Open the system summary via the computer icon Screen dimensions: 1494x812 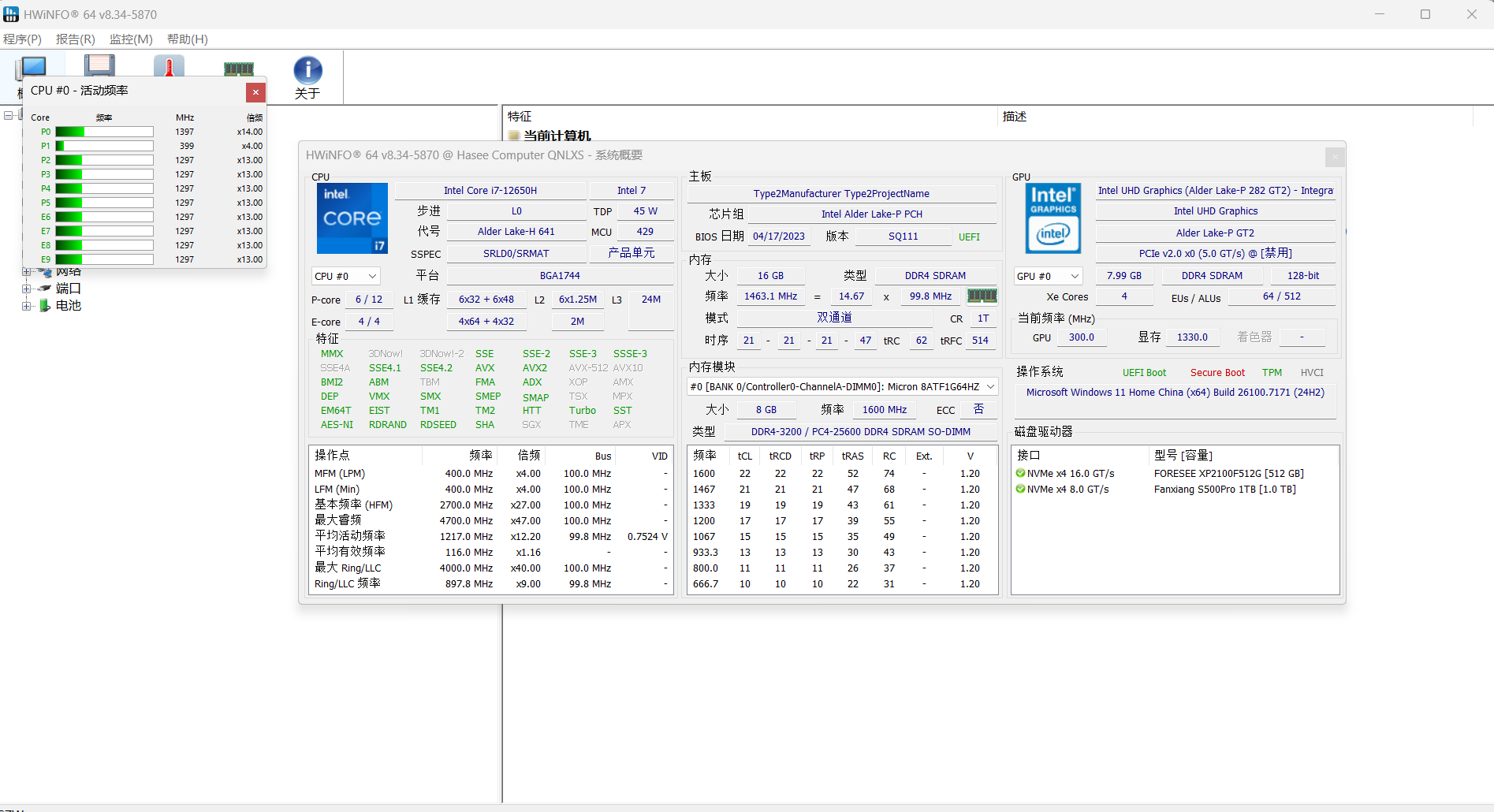(32, 67)
